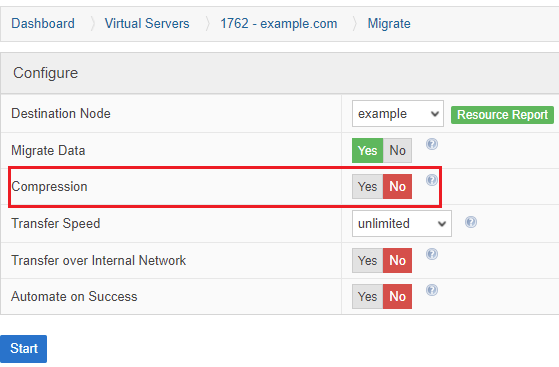Open 1762 - example.com breadcrumb
This screenshot has height=367, width=559.
coord(279,24)
